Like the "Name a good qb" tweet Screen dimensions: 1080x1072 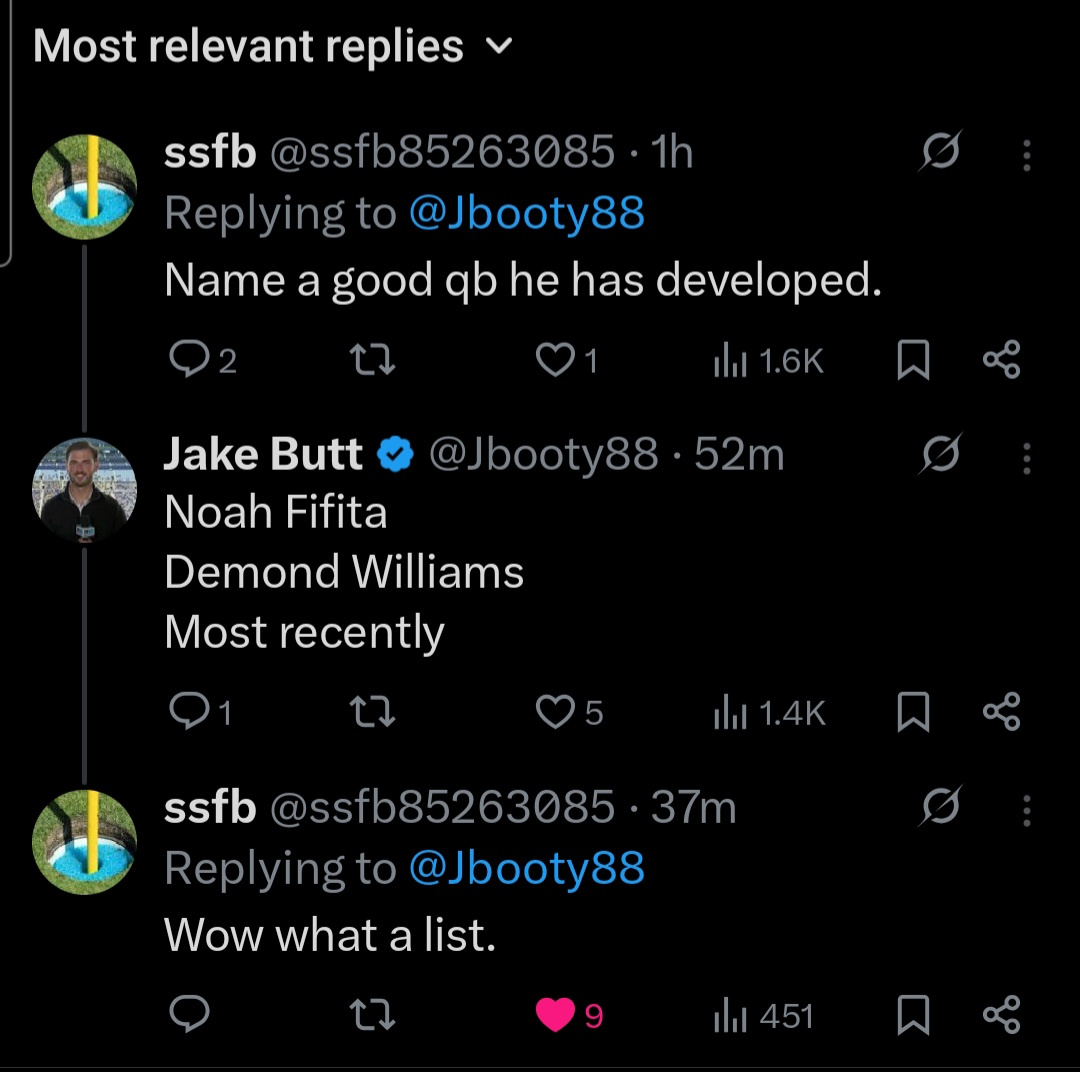pyautogui.click(x=553, y=360)
